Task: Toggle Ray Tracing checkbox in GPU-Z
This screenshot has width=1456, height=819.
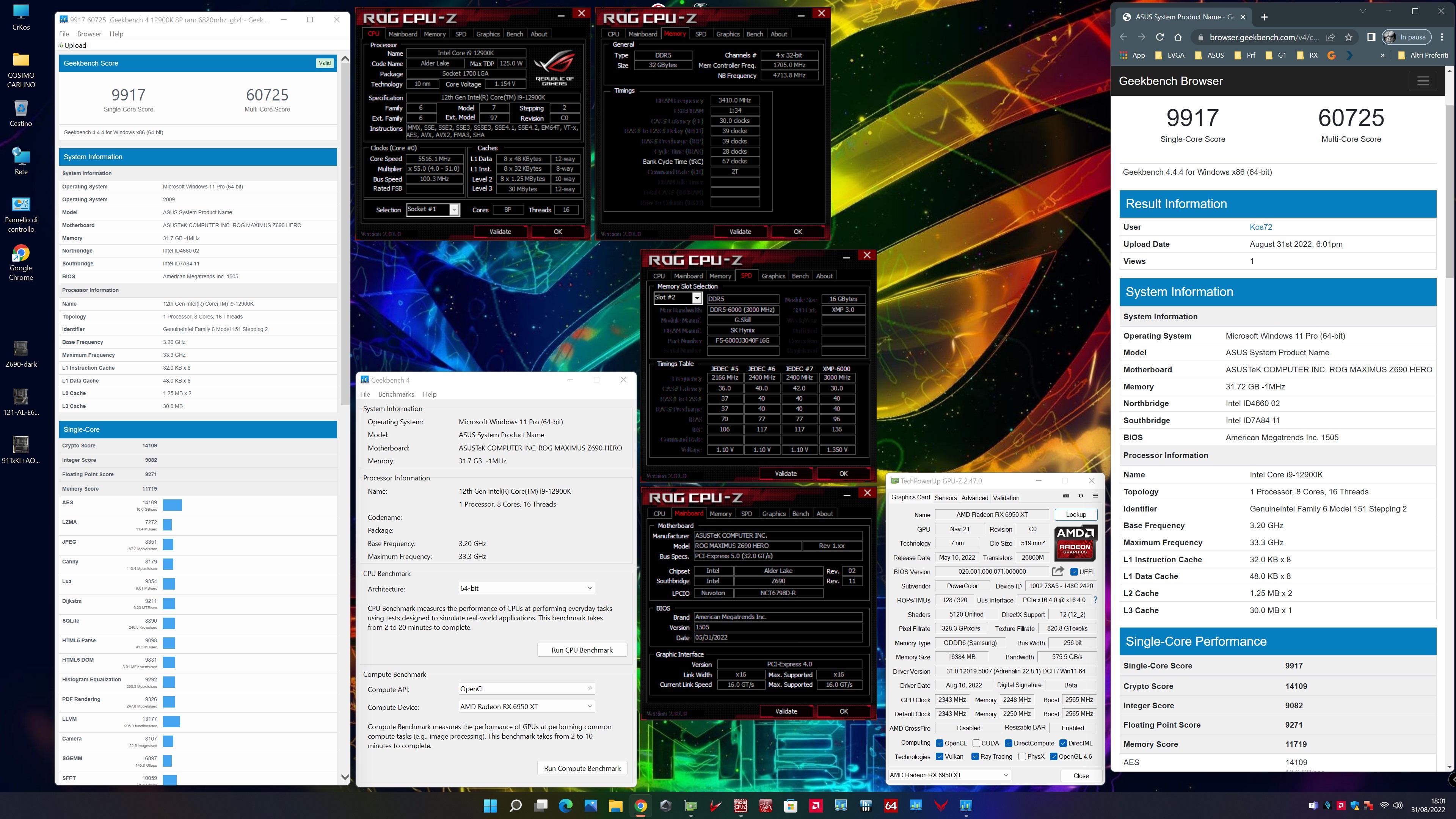Action: click(x=975, y=756)
